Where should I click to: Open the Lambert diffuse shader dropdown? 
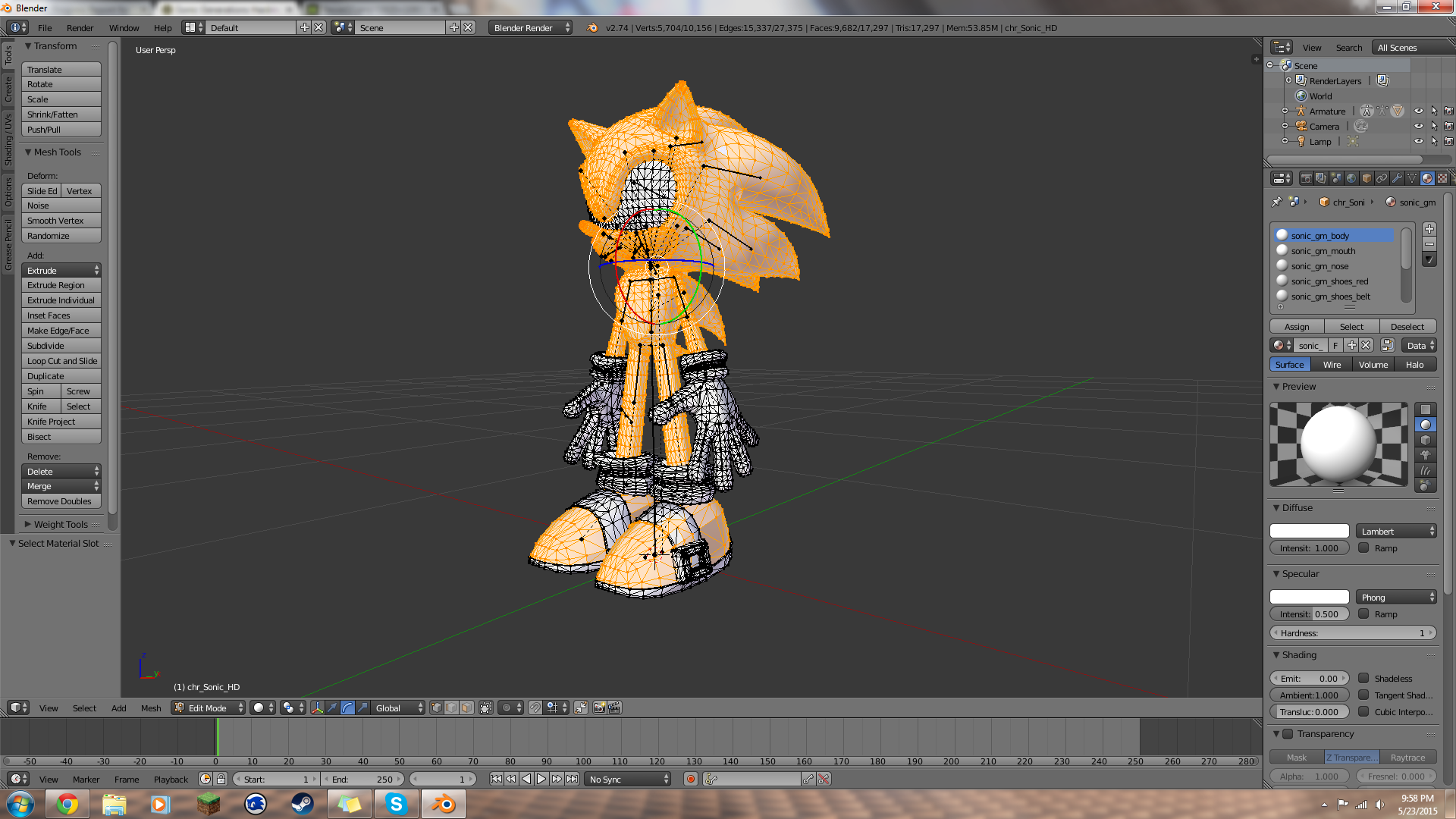click(x=1397, y=531)
